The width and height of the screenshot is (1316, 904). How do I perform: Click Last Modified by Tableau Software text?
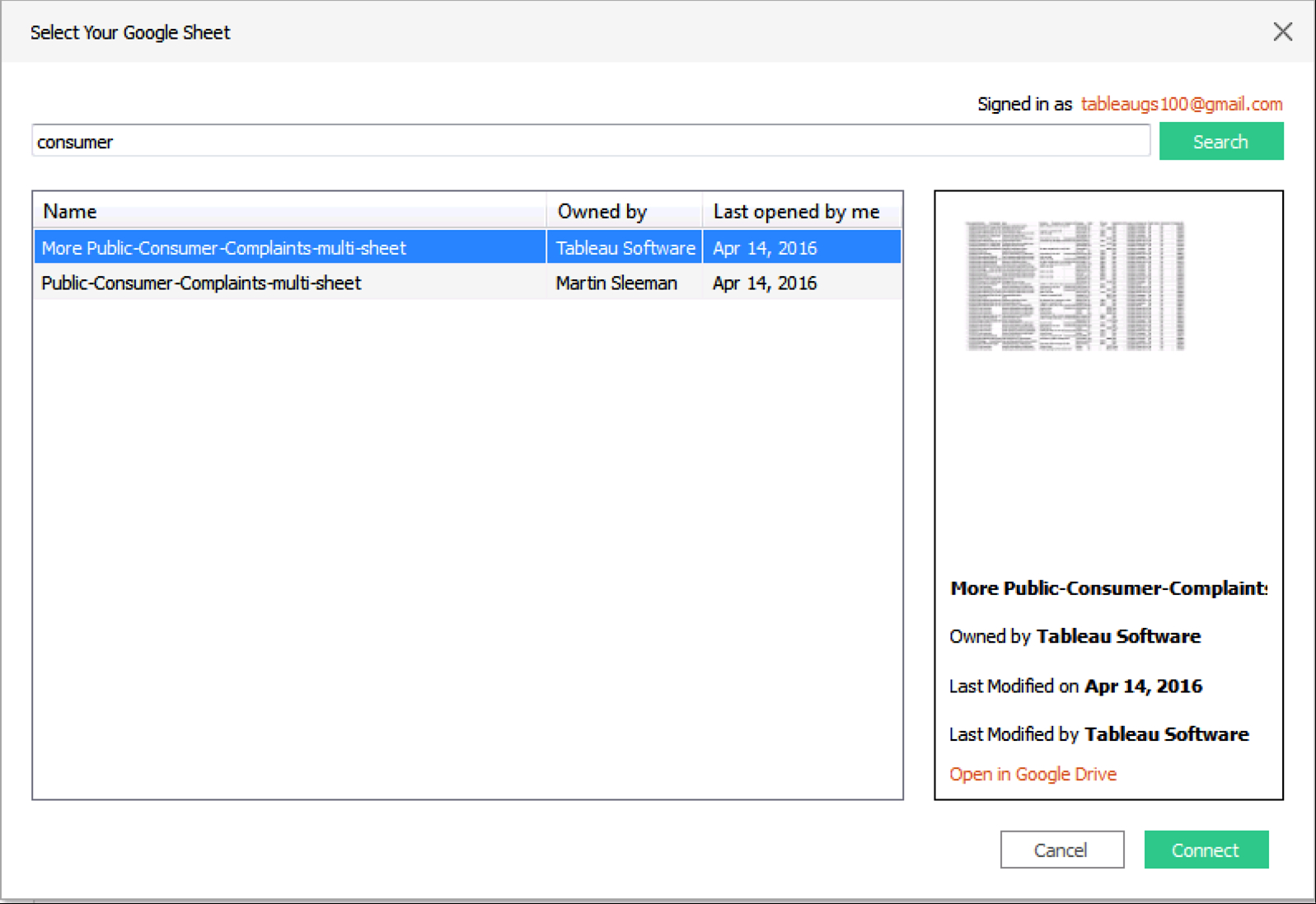point(1098,734)
